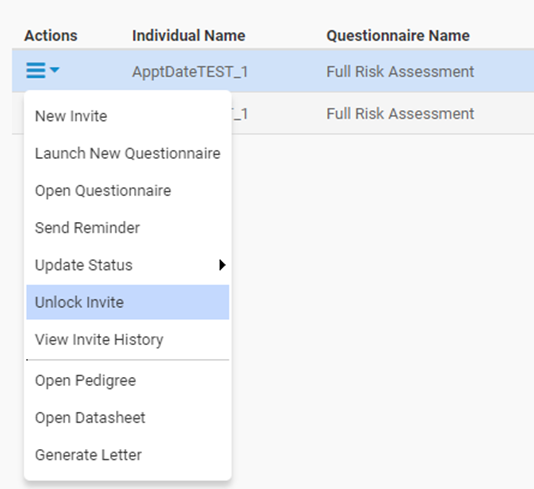Open Pedigree from the menu
The image size is (534, 489).
128,380
